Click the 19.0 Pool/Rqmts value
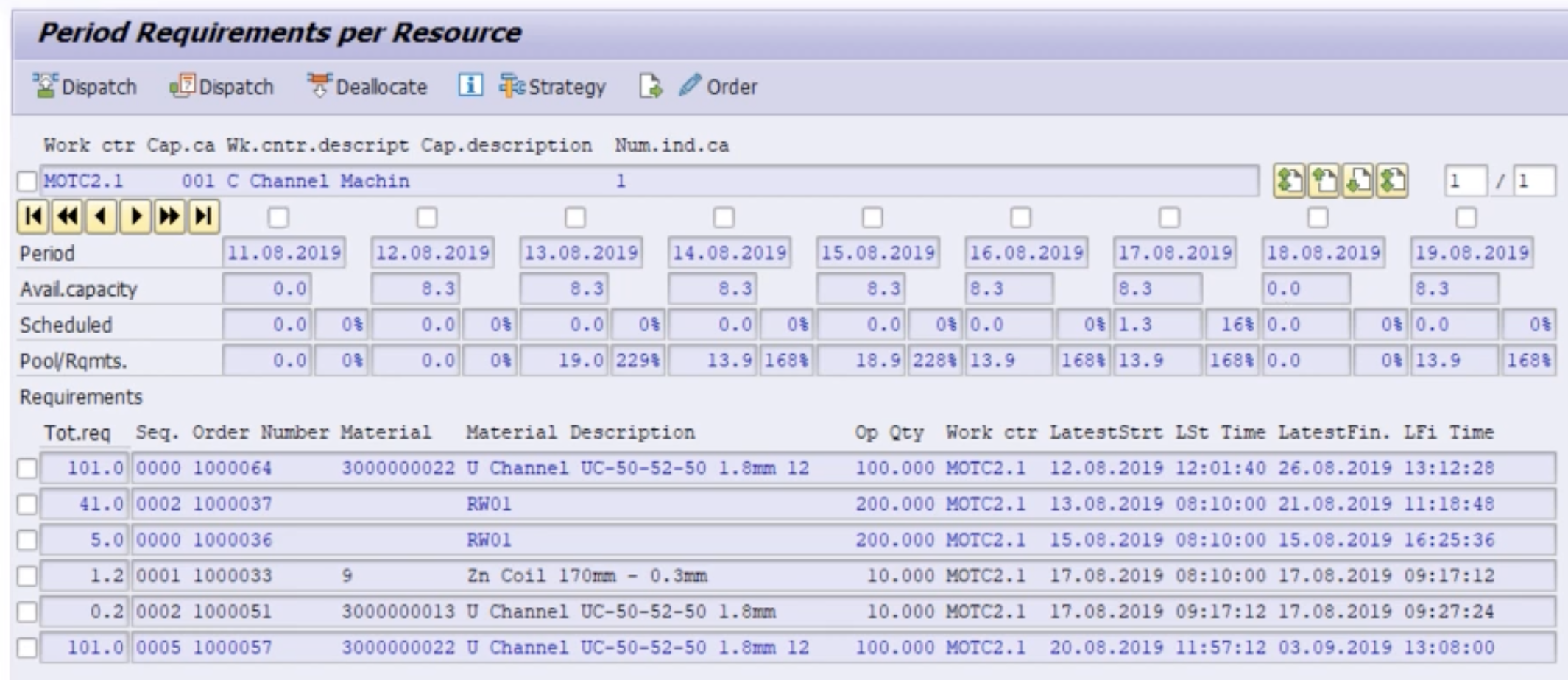The image size is (1568, 680). (564, 361)
